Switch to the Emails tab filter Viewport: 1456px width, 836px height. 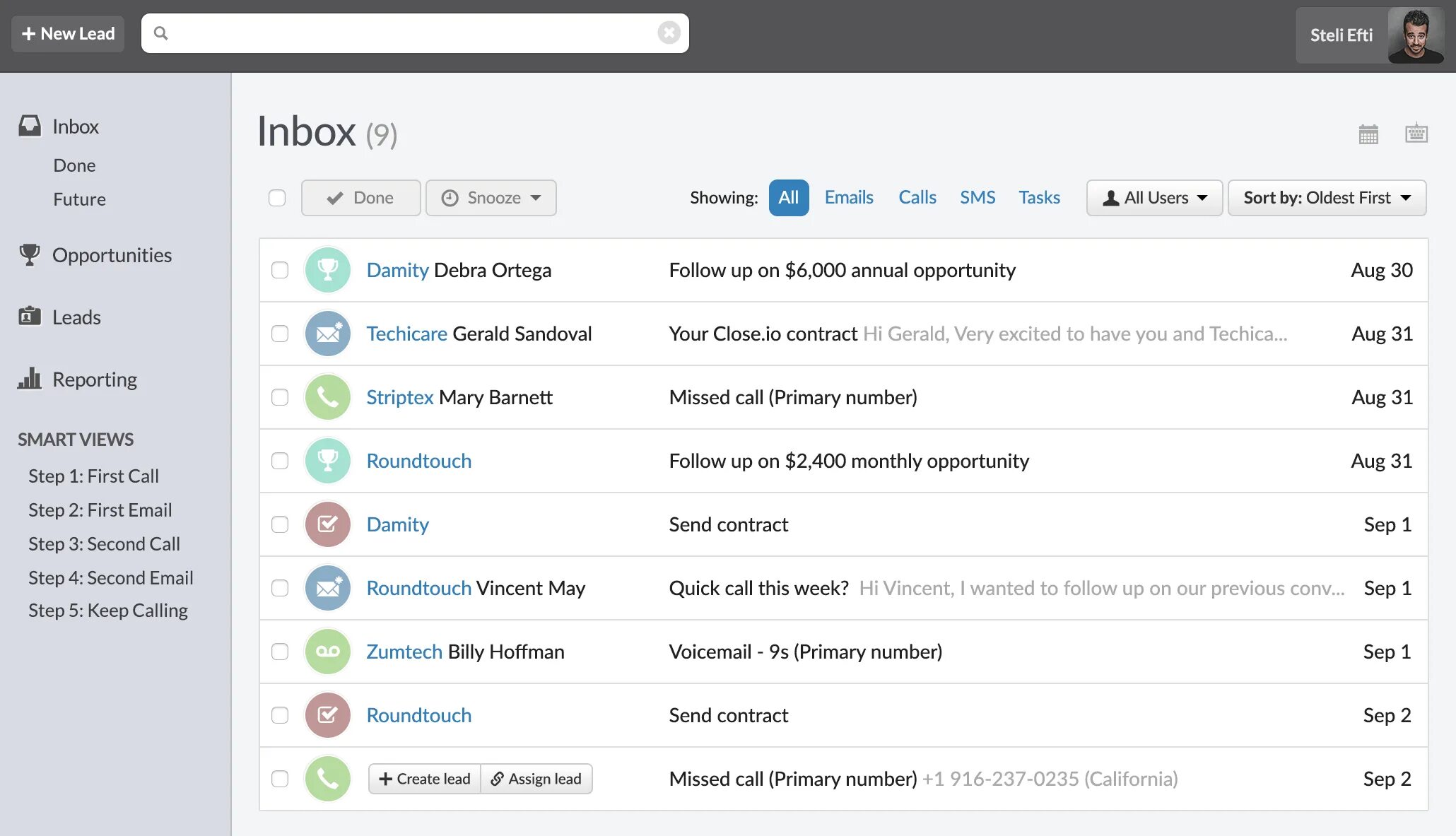pyautogui.click(x=848, y=197)
